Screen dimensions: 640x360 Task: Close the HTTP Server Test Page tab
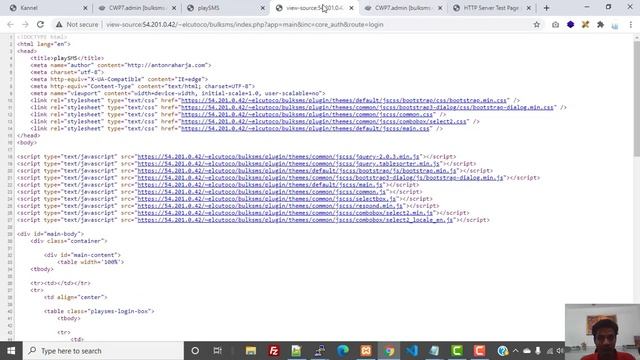click(x=529, y=8)
